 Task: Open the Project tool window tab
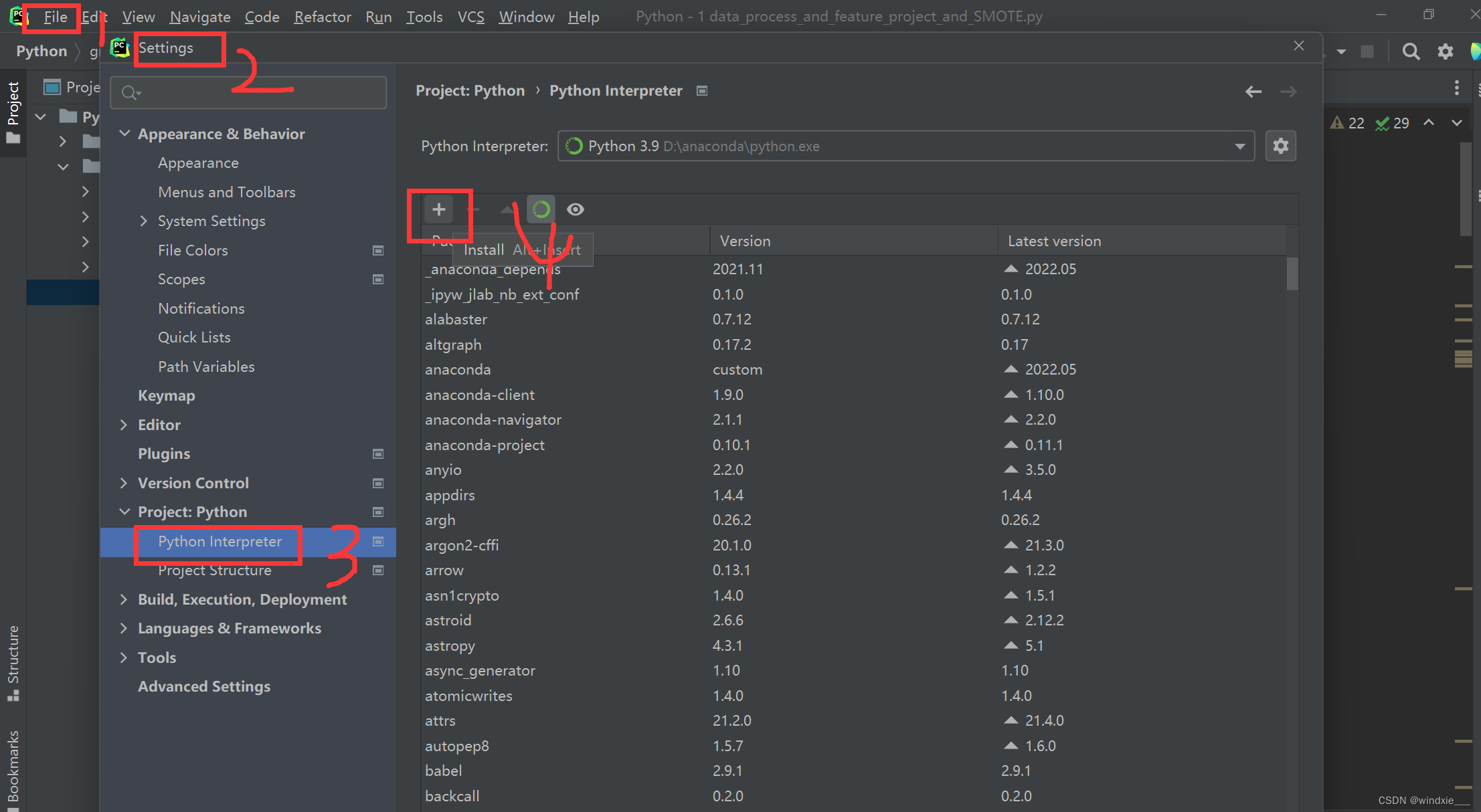pos(13,112)
